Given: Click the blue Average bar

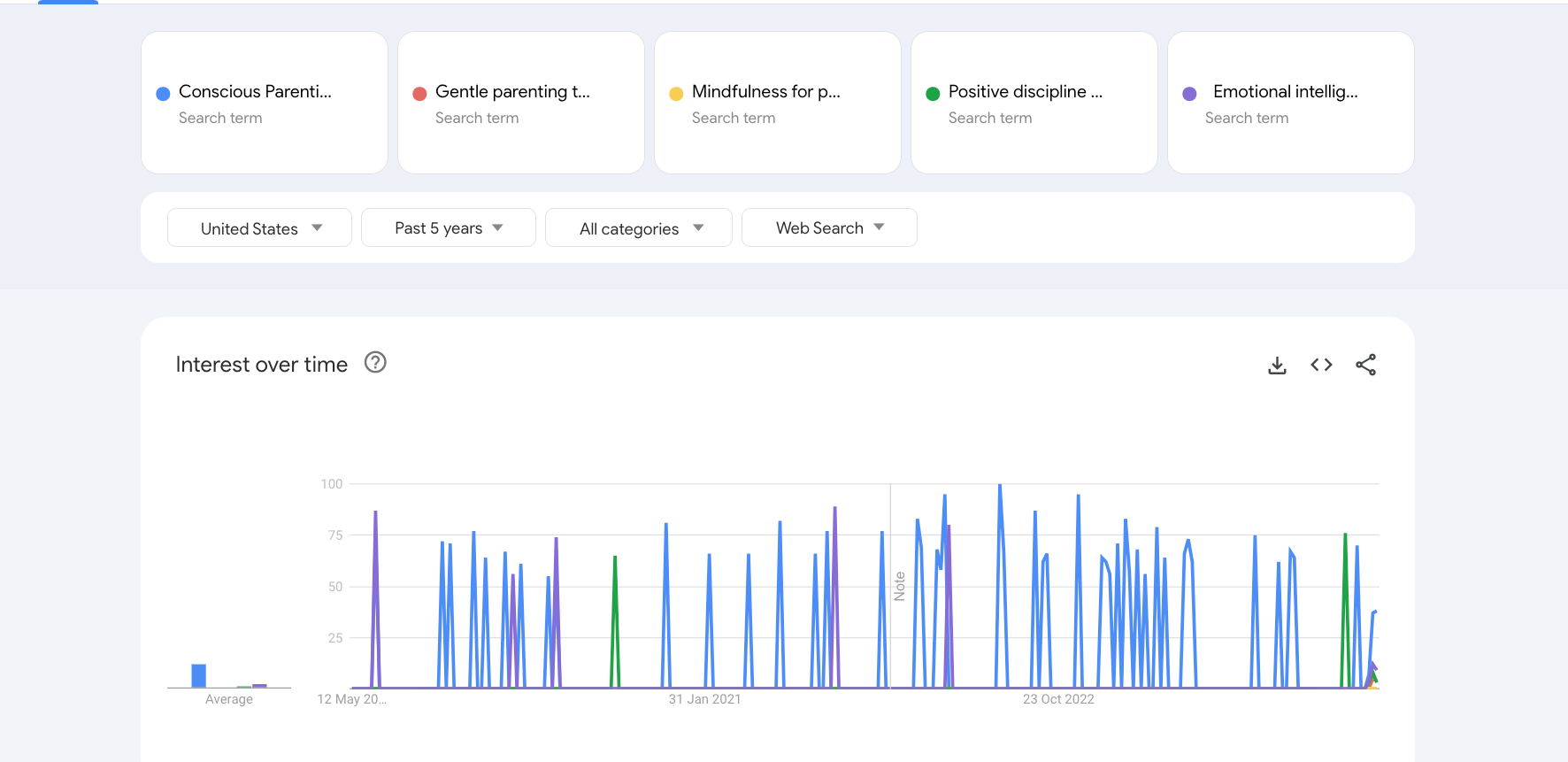Looking at the screenshot, I should click(x=199, y=675).
